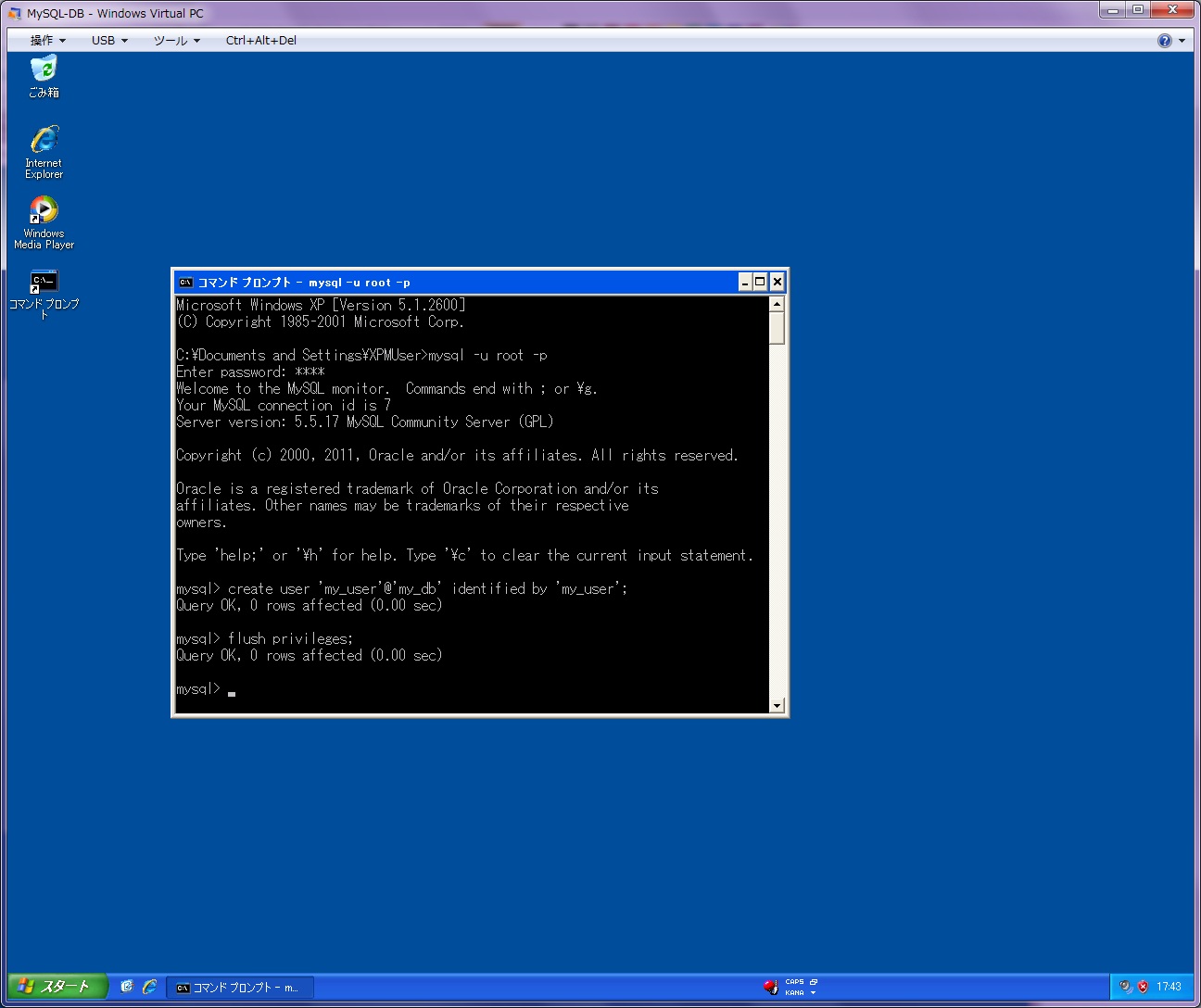The width and height of the screenshot is (1201, 1008).
Task: Open the USB menu
Action: click(109, 41)
